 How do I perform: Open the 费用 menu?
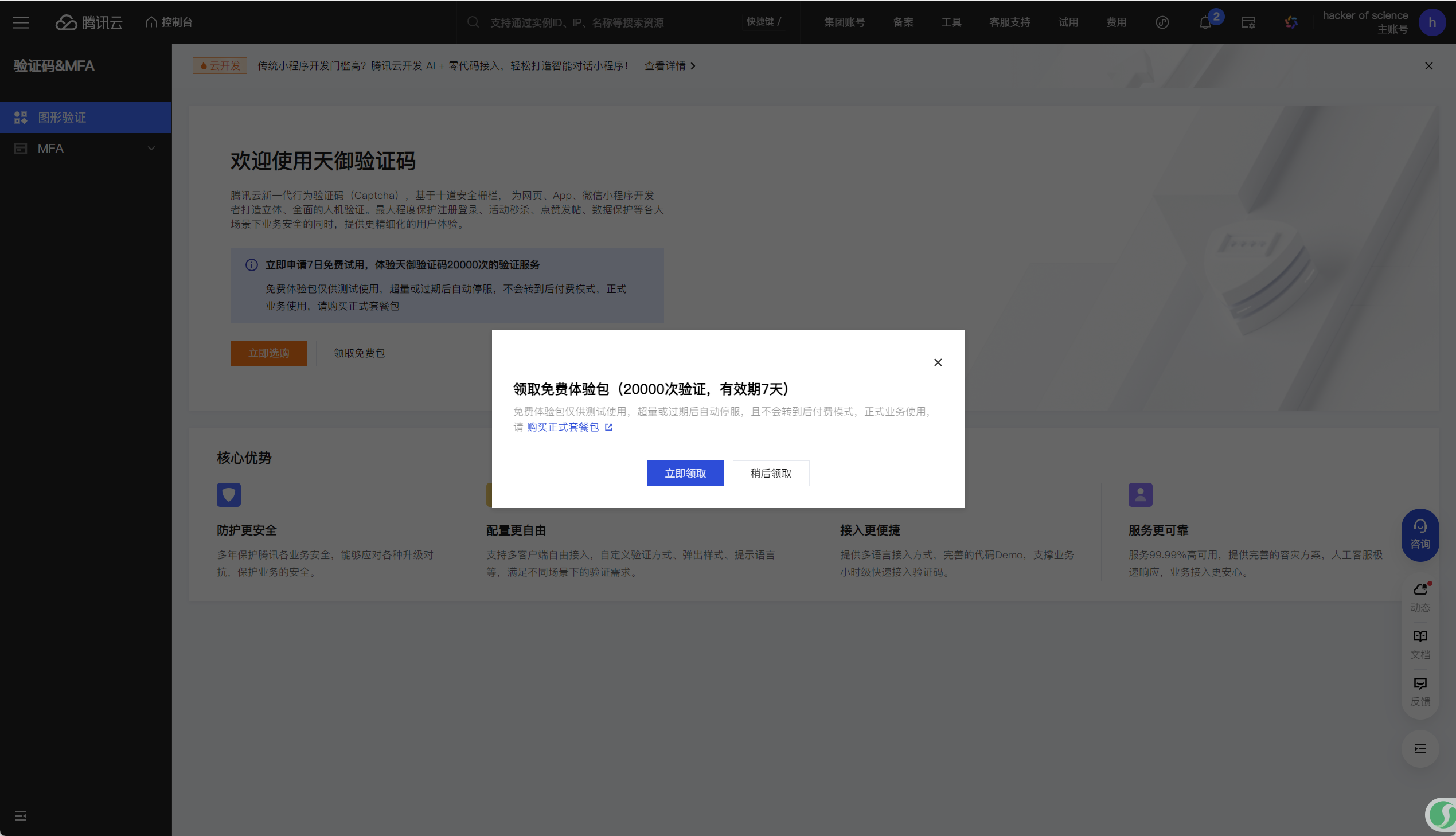(1116, 22)
